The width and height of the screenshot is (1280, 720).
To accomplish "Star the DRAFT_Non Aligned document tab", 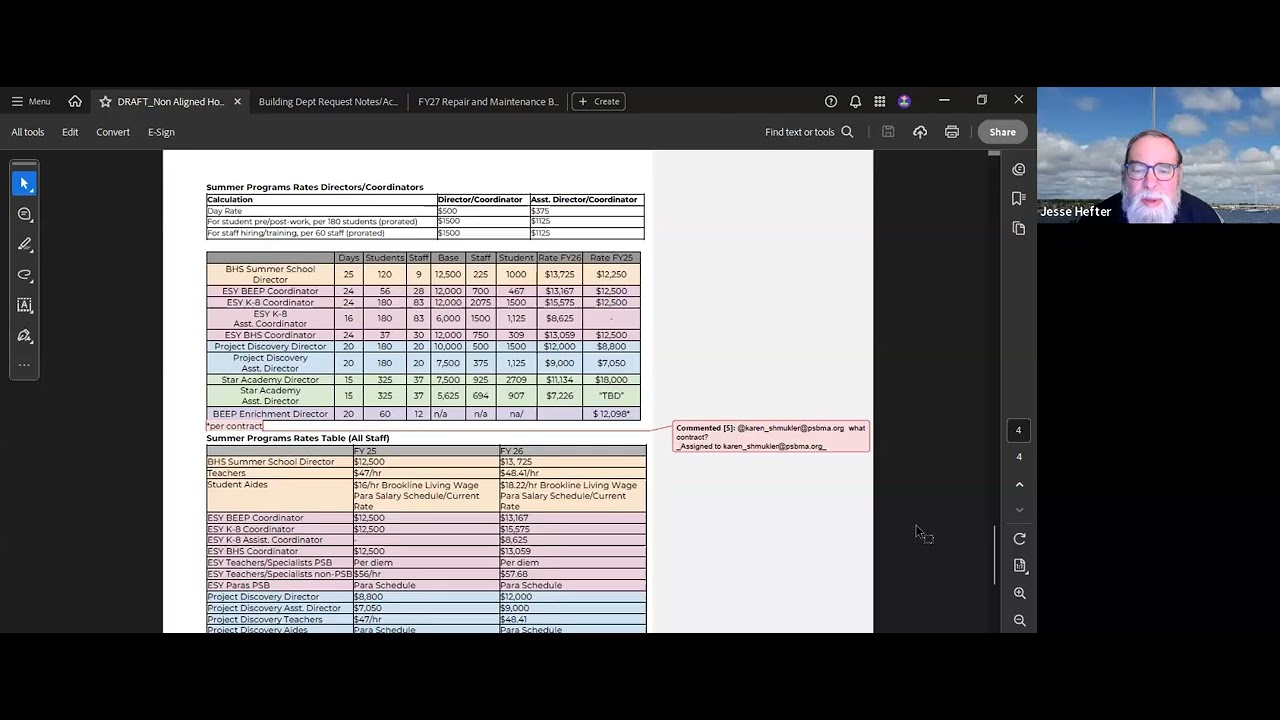I will (x=105, y=101).
